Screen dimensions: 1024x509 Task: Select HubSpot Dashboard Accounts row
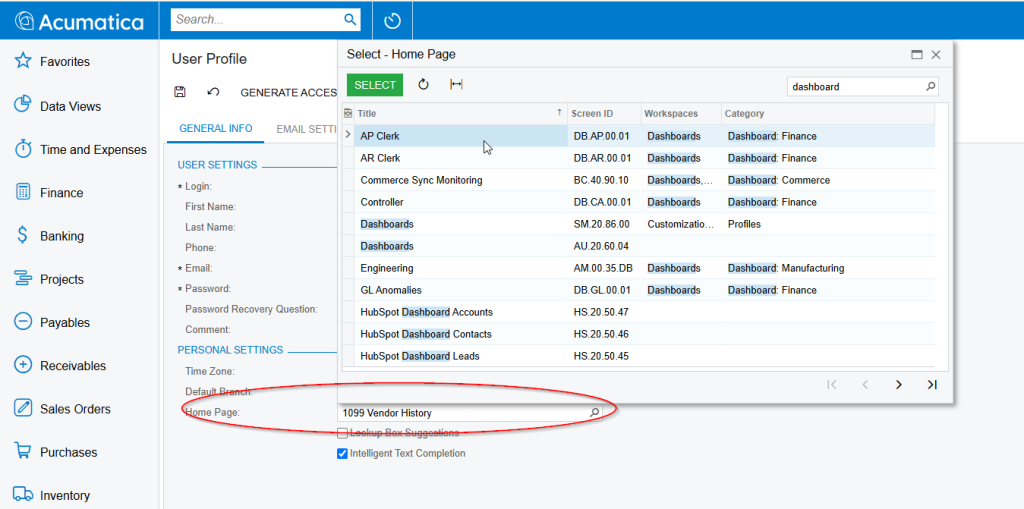coord(639,312)
